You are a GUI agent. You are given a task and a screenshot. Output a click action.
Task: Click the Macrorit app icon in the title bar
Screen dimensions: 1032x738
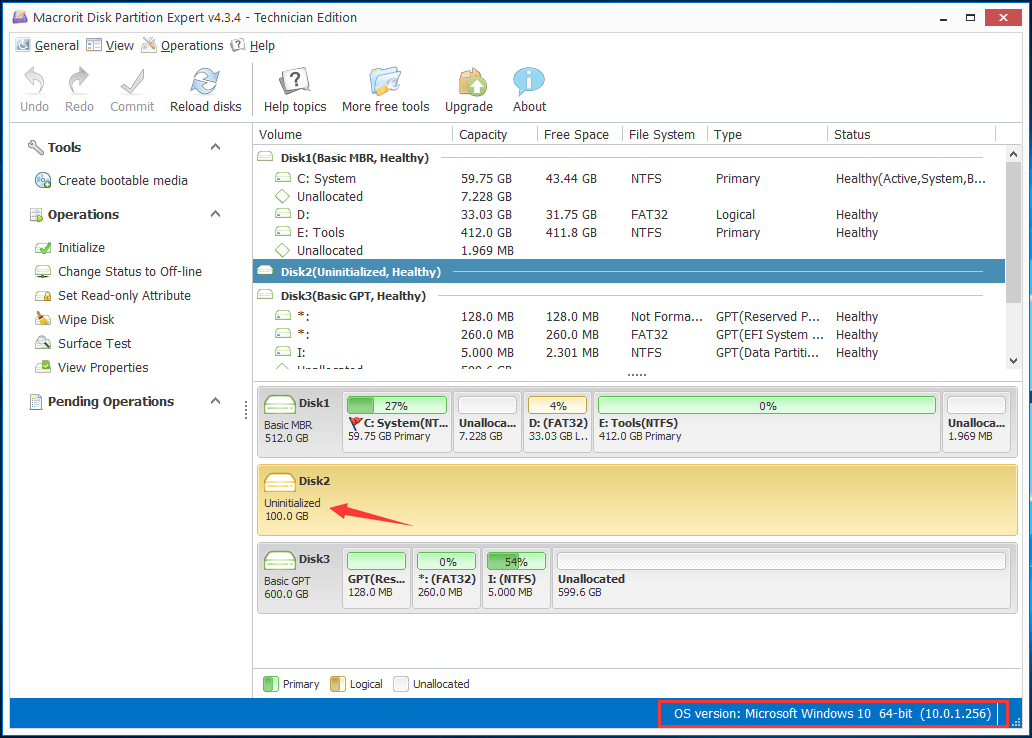(x=20, y=17)
